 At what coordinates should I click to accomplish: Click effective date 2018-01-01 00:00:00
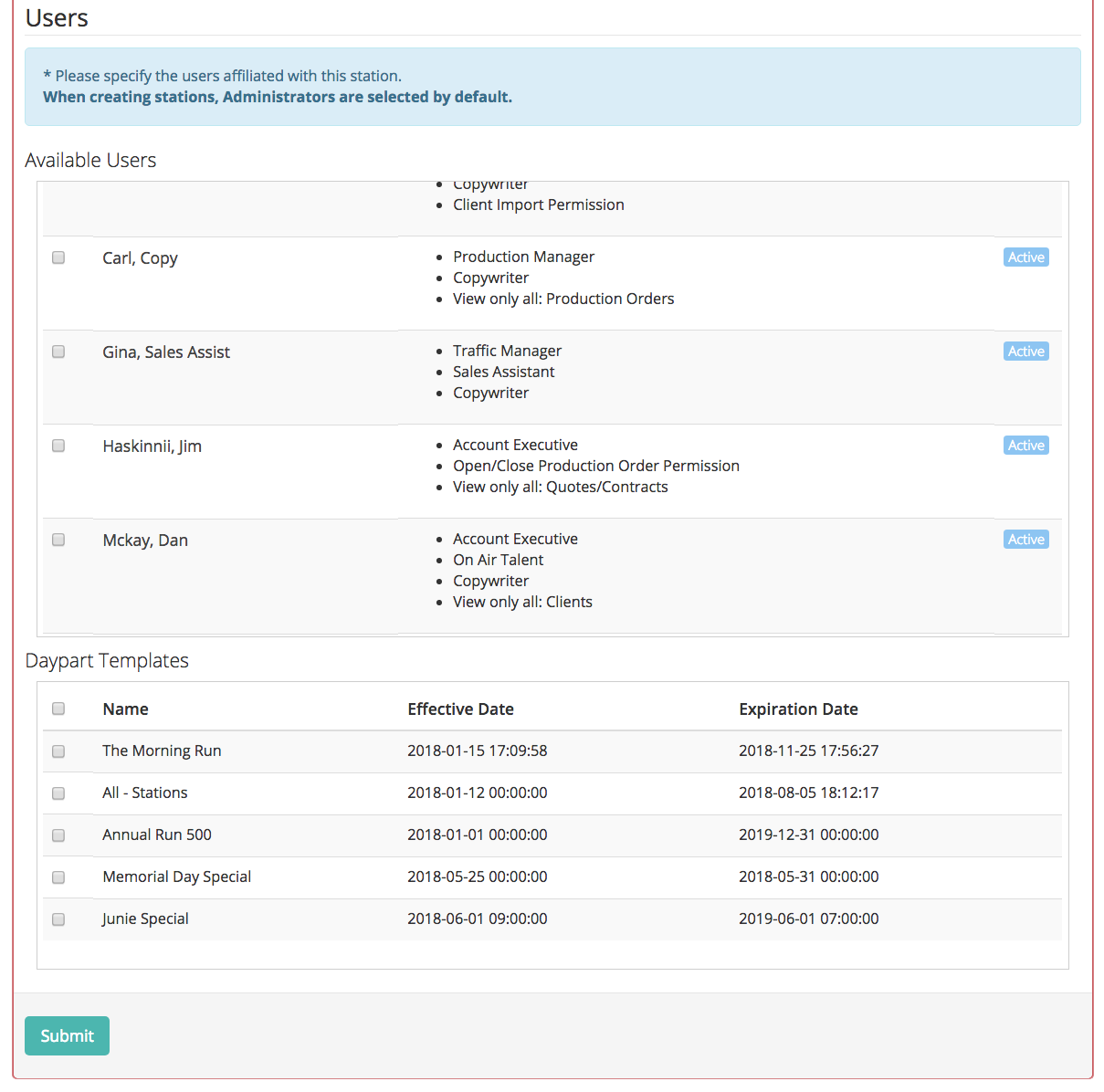pos(478,835)
